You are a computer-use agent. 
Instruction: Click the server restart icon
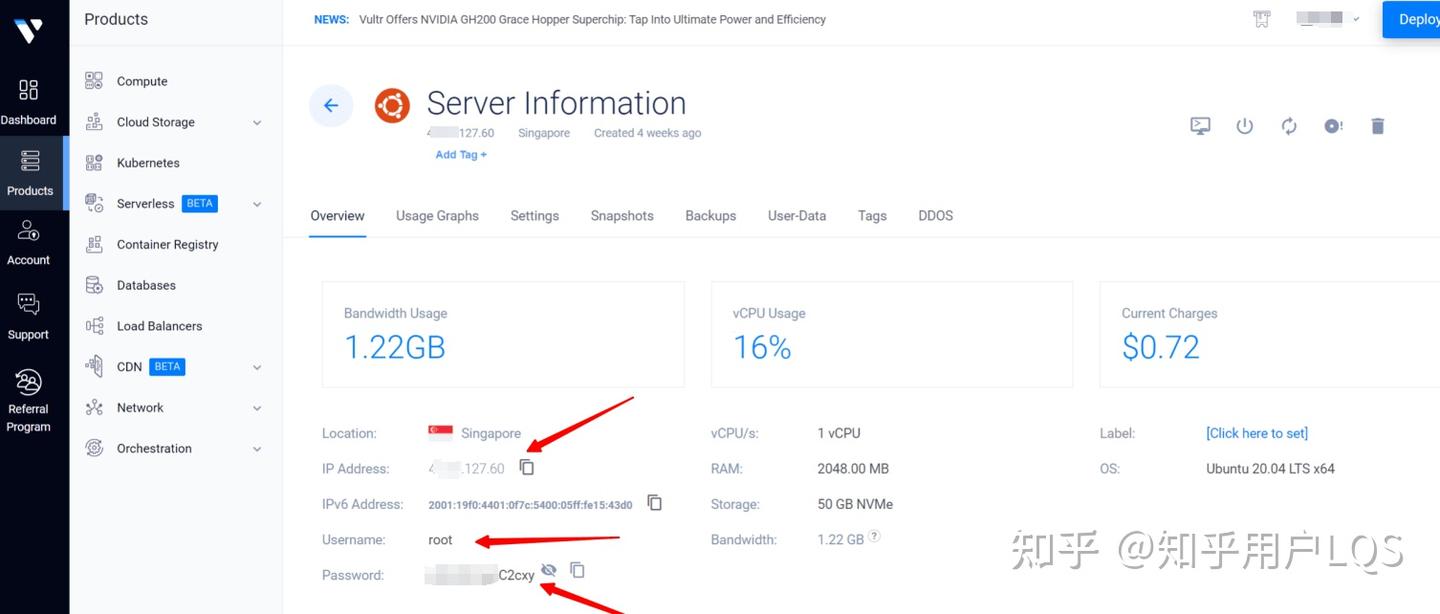1289,126
